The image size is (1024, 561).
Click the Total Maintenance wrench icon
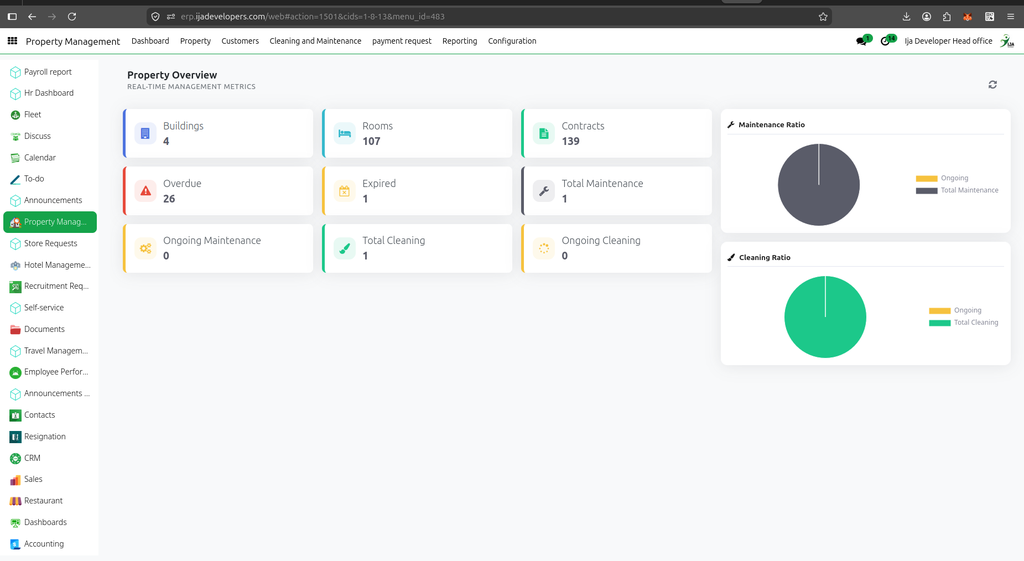click(x=543, y=191)
